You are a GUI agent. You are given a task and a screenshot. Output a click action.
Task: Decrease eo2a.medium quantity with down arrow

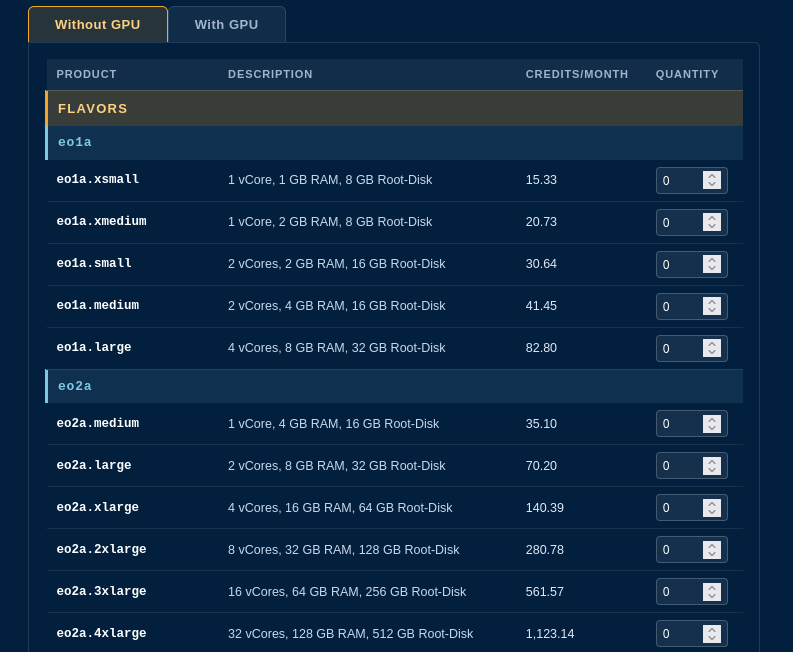(712, 427)
